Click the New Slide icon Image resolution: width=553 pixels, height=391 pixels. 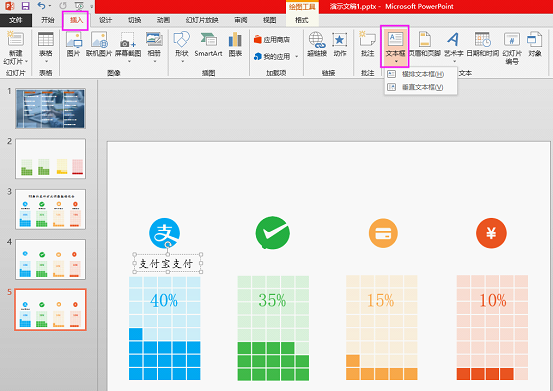[x=15, y=39]
